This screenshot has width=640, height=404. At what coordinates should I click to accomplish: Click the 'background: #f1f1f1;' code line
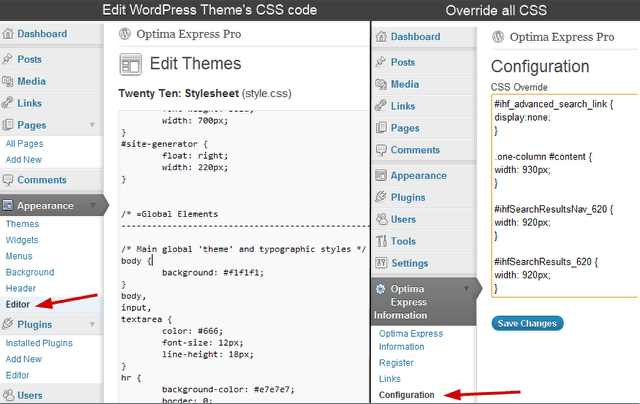pyautogui.click(x=213, y=272)
